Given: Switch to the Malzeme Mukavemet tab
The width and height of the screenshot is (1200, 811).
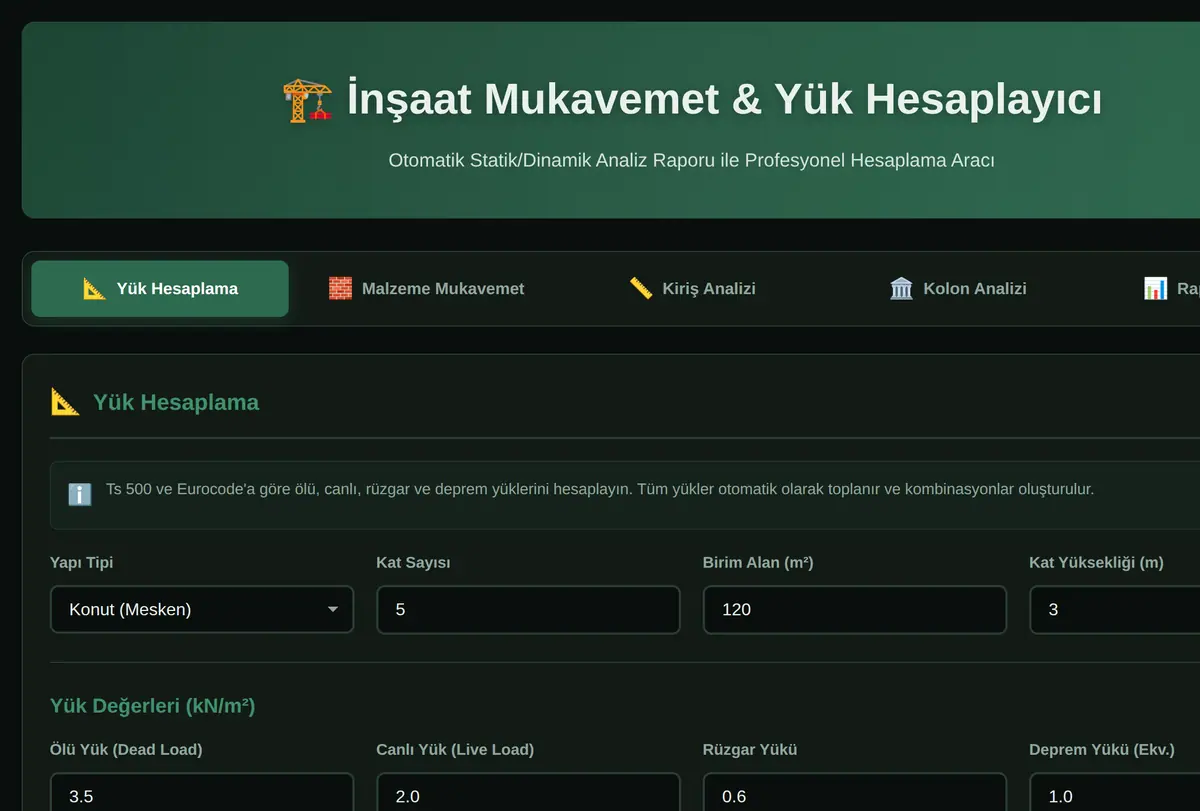Looking at the screenshot, I should click(x=427, y=289).
